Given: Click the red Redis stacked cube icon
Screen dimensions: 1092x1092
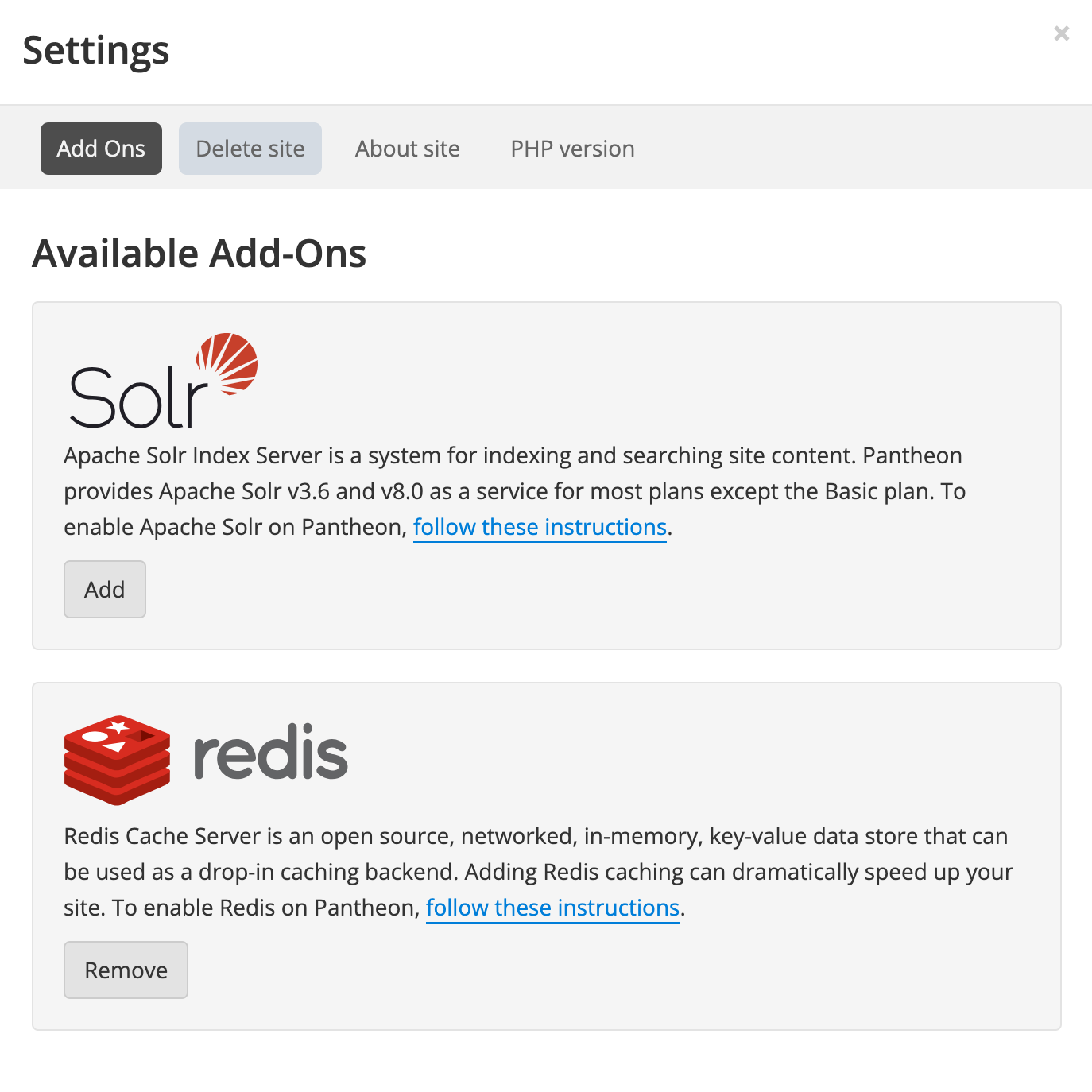Looking at the screenshot, I should point(117,759).
